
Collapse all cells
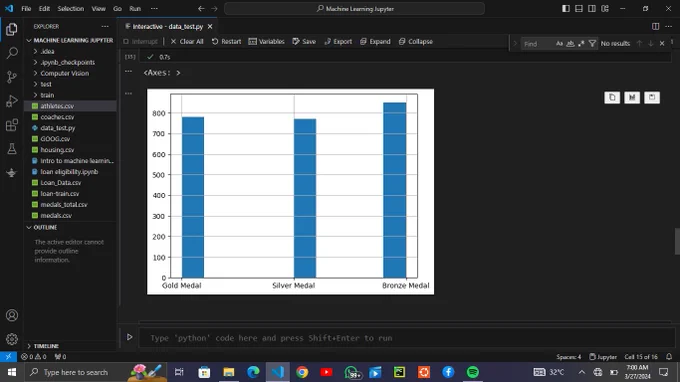pyautogui.click(x=415, y=42)
